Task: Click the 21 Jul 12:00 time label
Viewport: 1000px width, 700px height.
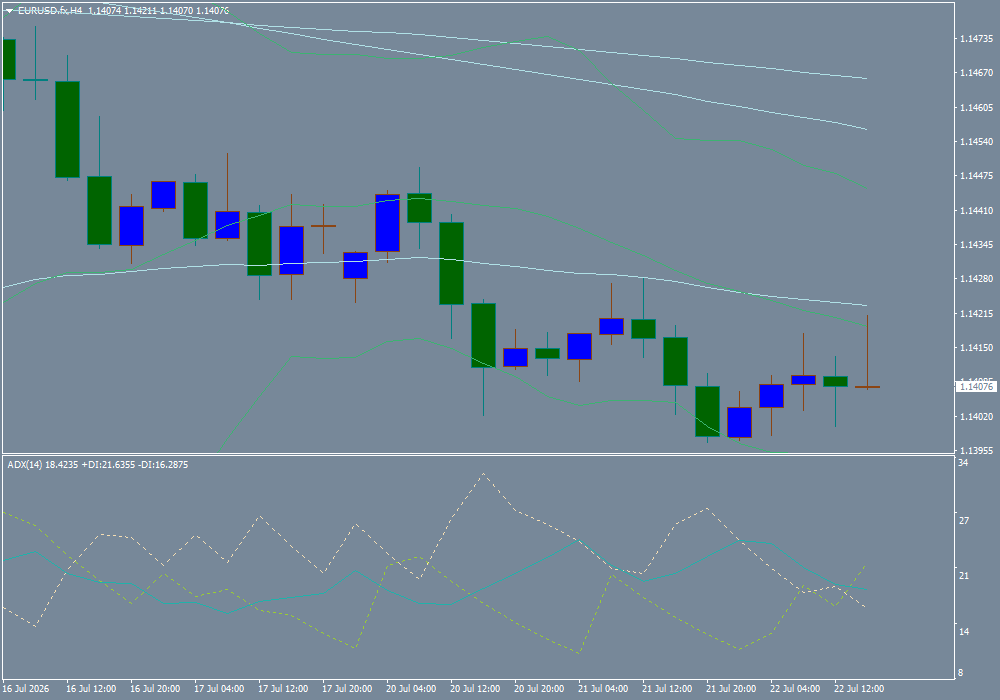Action: point(667,689)
